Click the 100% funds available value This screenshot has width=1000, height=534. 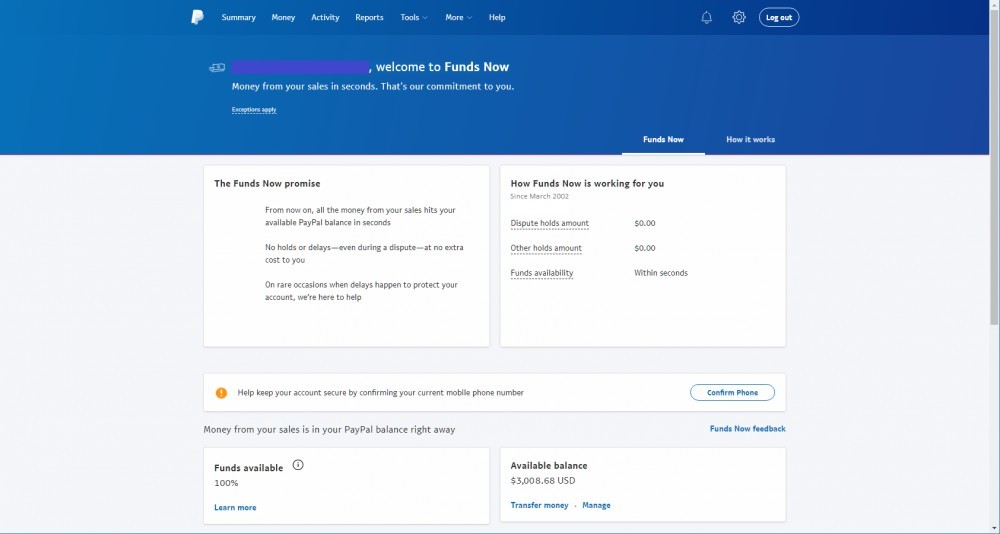pyautogui.click(x=226, y=483)
